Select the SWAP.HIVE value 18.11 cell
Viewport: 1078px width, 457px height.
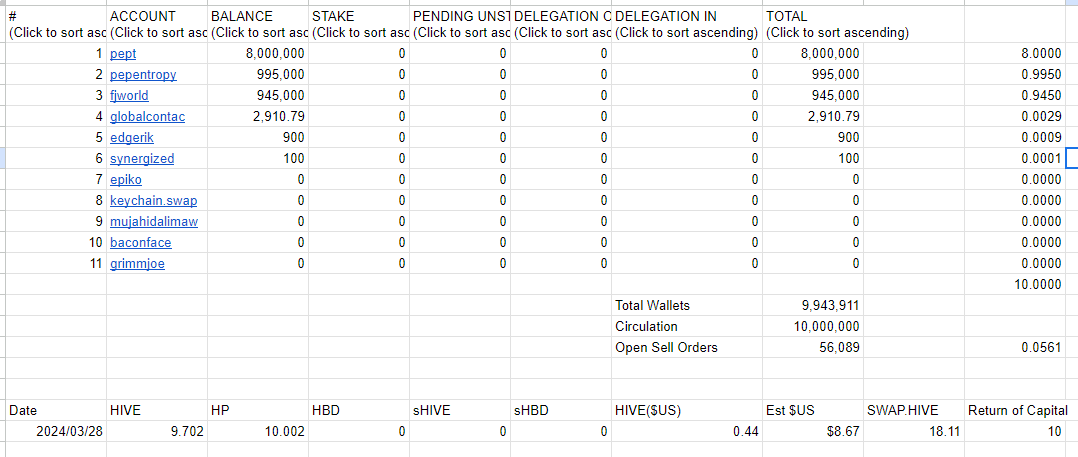[914, 432]
